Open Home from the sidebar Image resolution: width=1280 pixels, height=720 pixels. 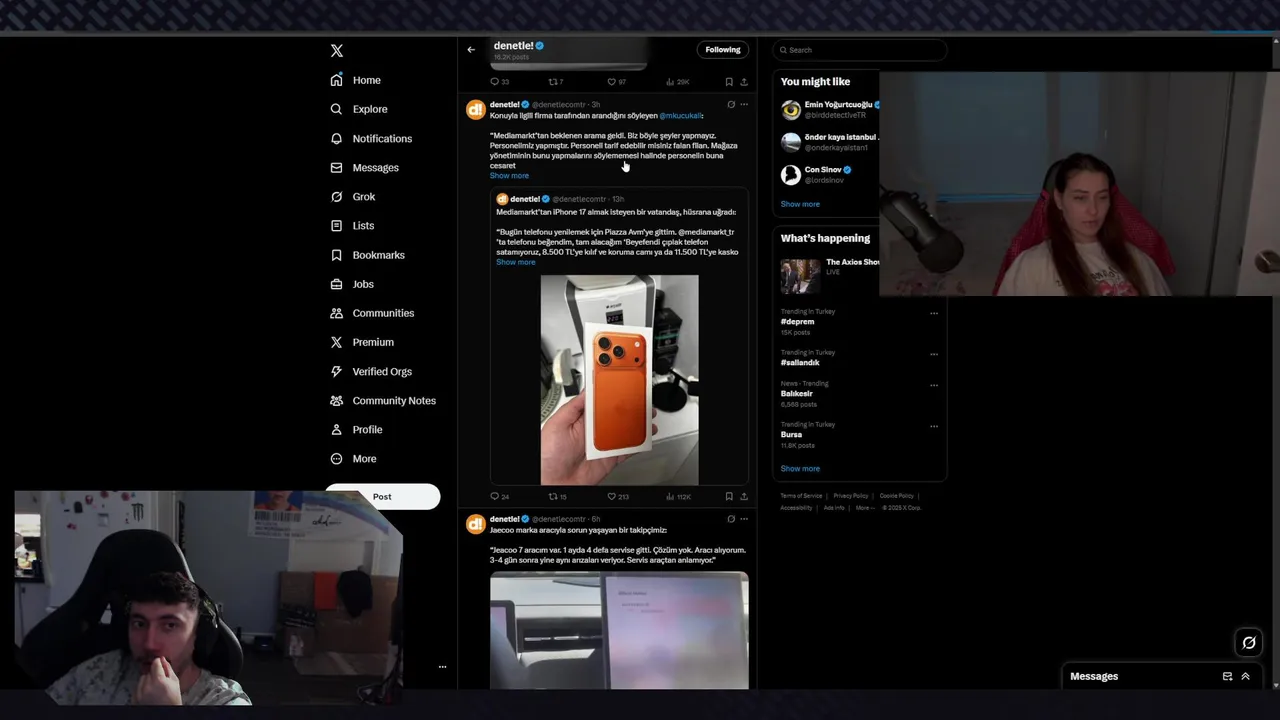(356, 80)
